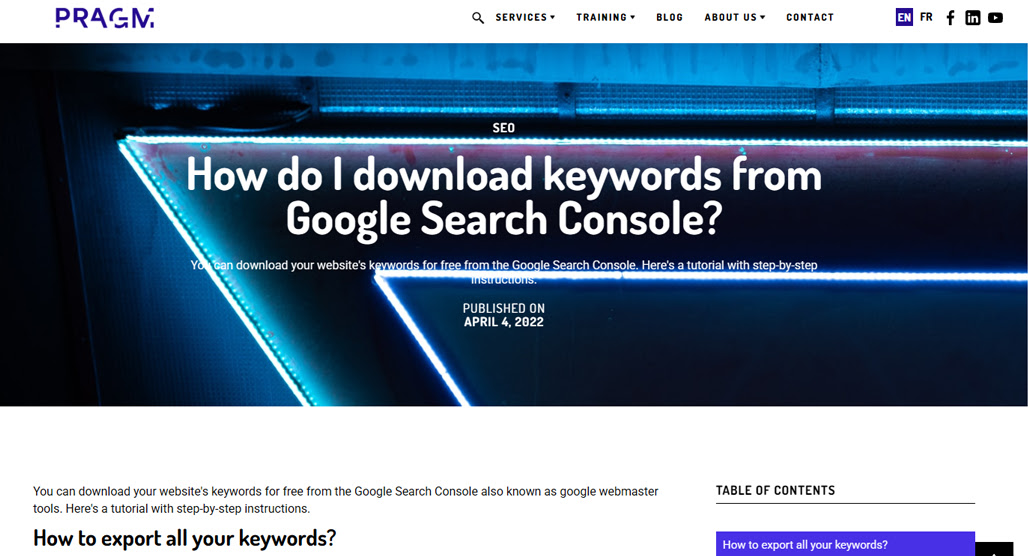
Task: Click the 'How to export all your keywords?' heading
Action: click(x=184, y=538)
